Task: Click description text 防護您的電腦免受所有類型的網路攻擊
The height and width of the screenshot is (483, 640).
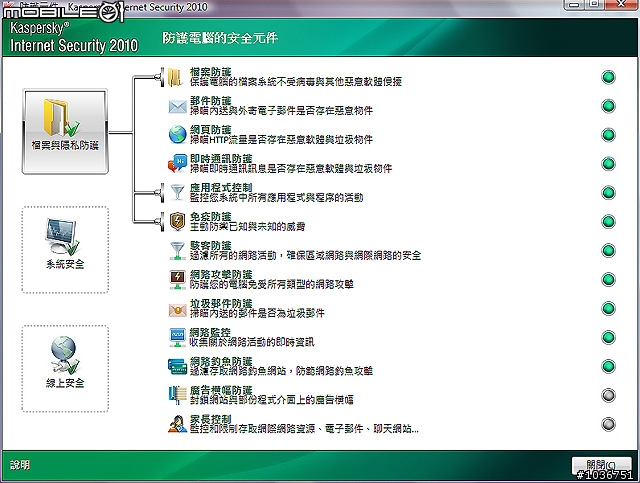Action: [271, 284]
